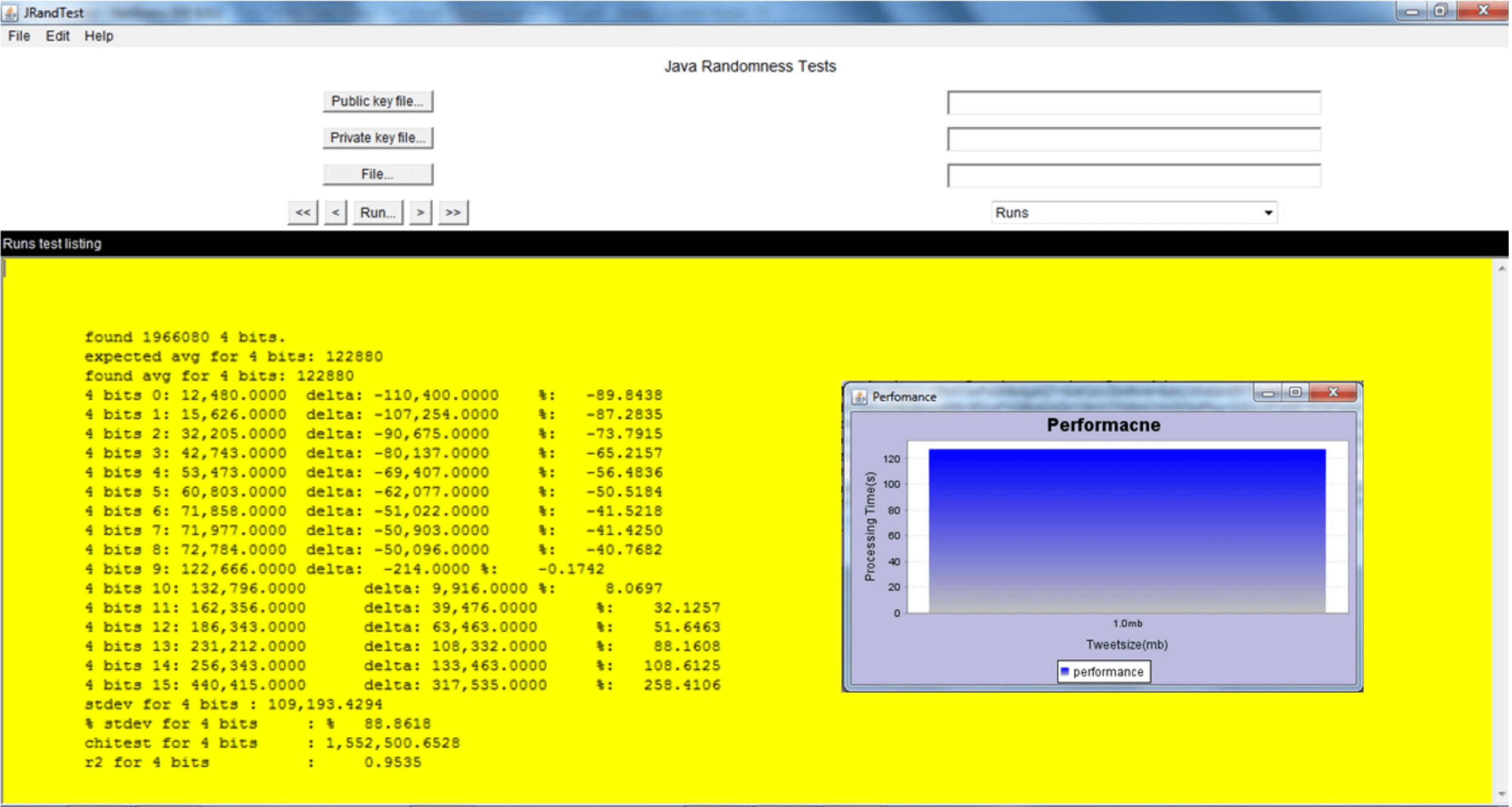Close the Performance chart window
The height and width of the screenshot is (807, 1512).
[x=1333, y=392]
